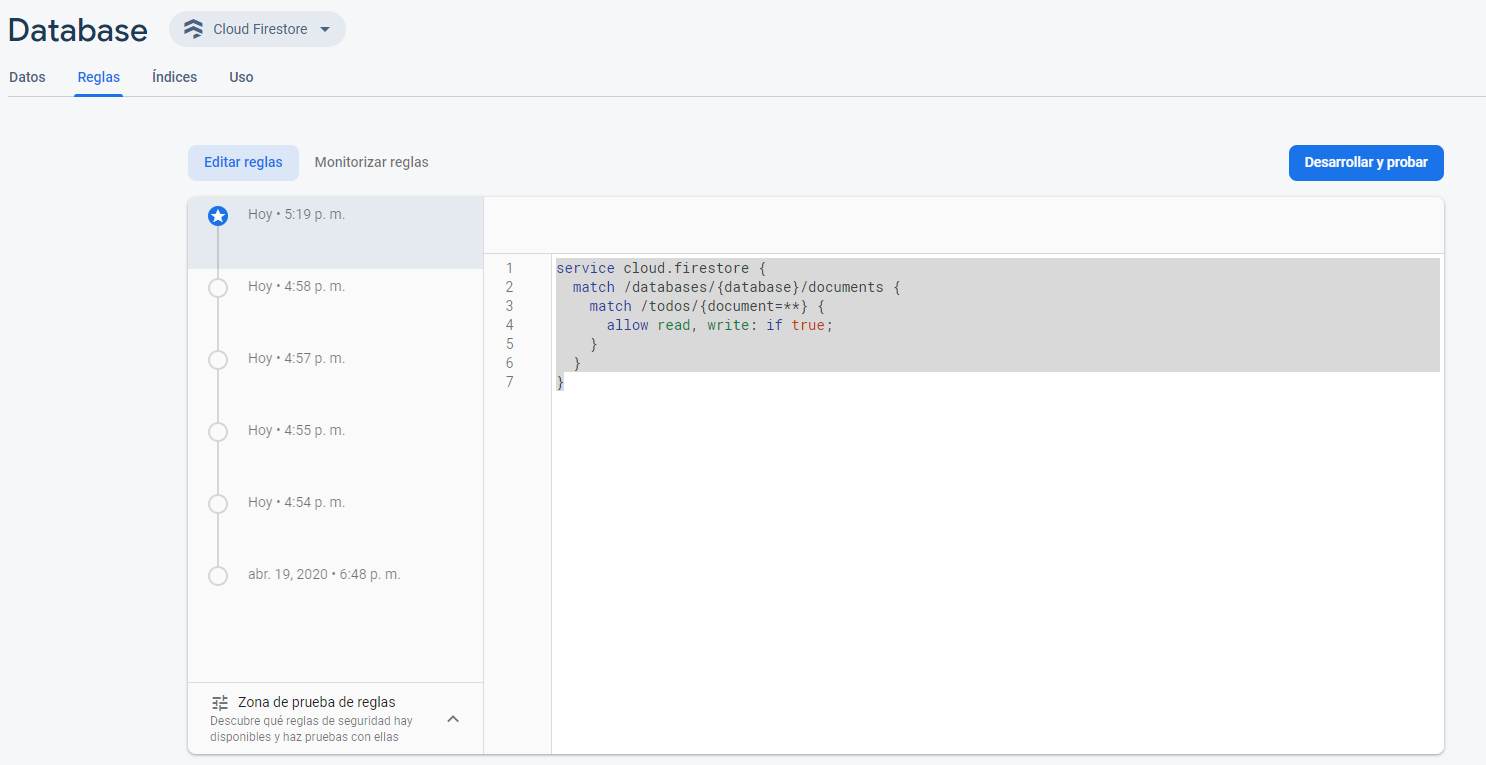The width and height of the screenshot is (1486, 765).
Task: Click the circle marker next to 4:54 p. m.
Action: (x=217, y=504)
